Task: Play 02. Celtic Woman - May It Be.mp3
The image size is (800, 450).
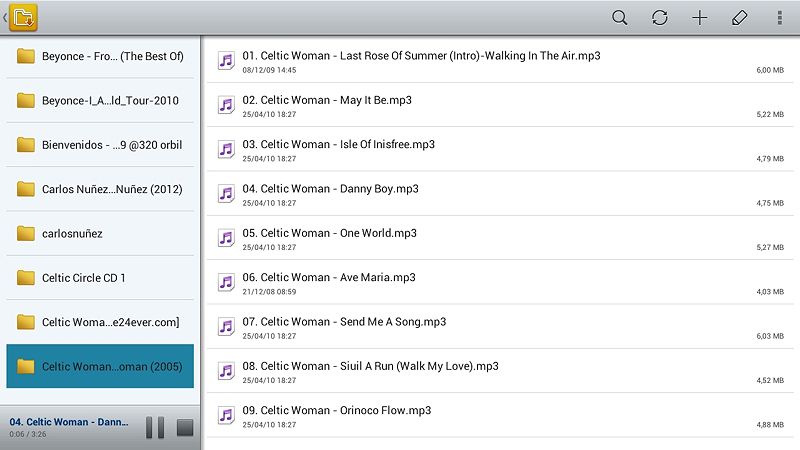Action: 500,105
